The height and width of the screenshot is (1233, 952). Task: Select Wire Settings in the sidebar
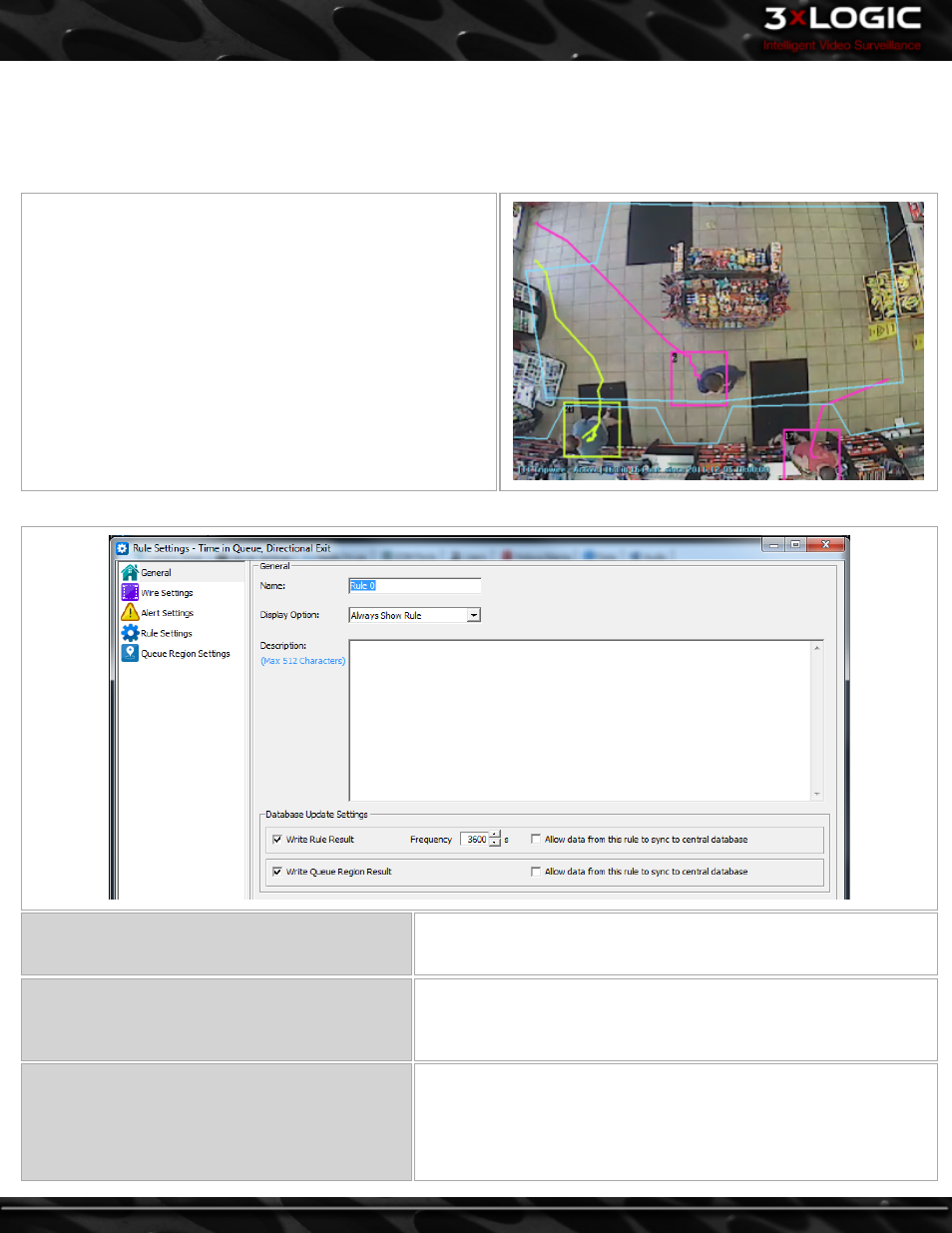(x=167, y=593)
